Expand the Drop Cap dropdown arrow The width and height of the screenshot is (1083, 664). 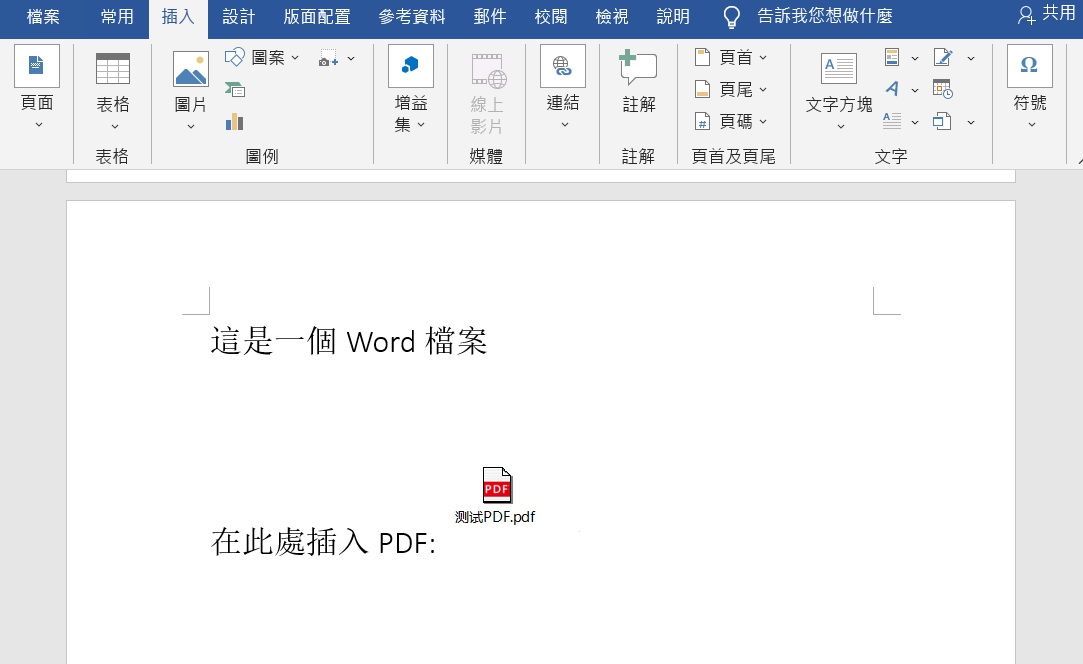coord(914,122)
